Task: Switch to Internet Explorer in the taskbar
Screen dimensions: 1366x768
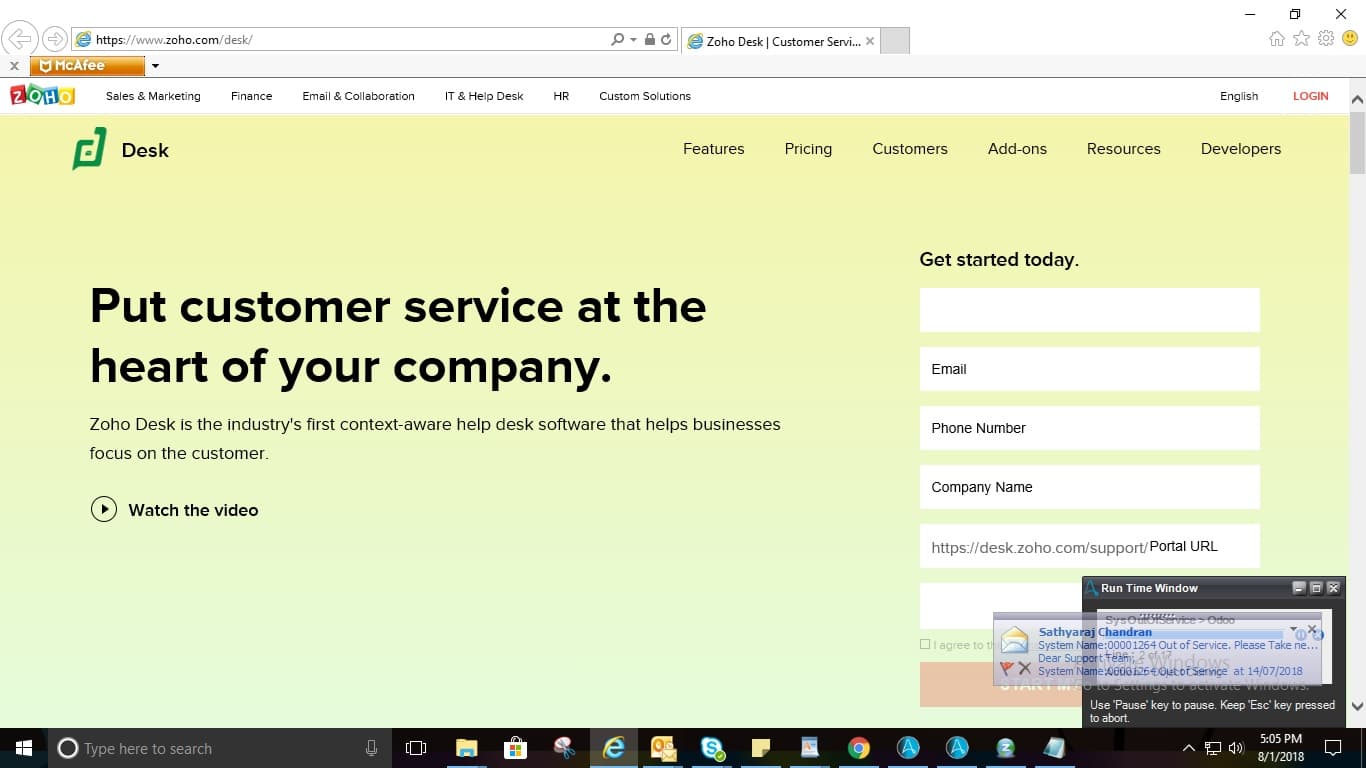Action: [x=613, y=748]
